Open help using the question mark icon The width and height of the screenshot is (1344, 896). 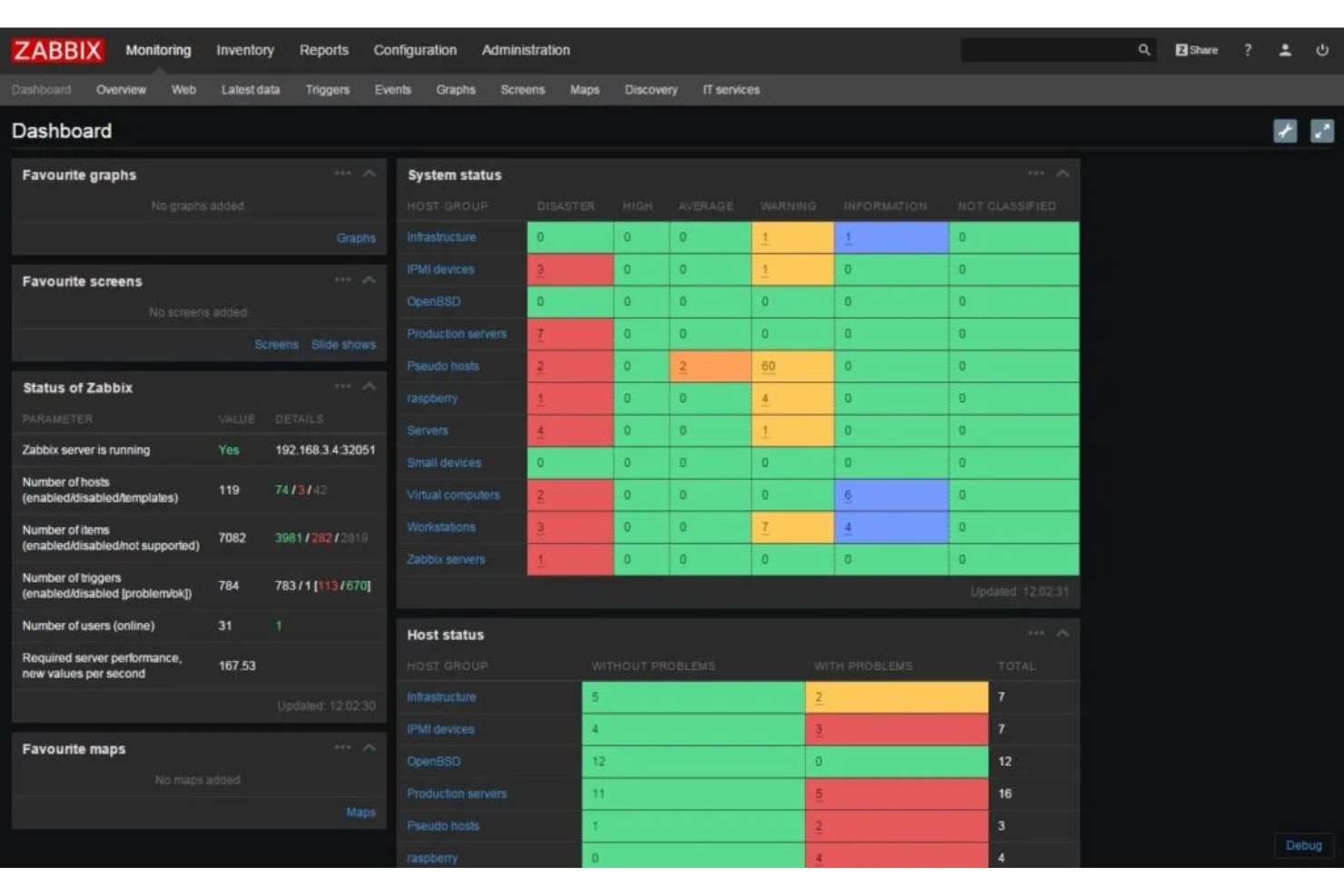tap(1247, 50)
